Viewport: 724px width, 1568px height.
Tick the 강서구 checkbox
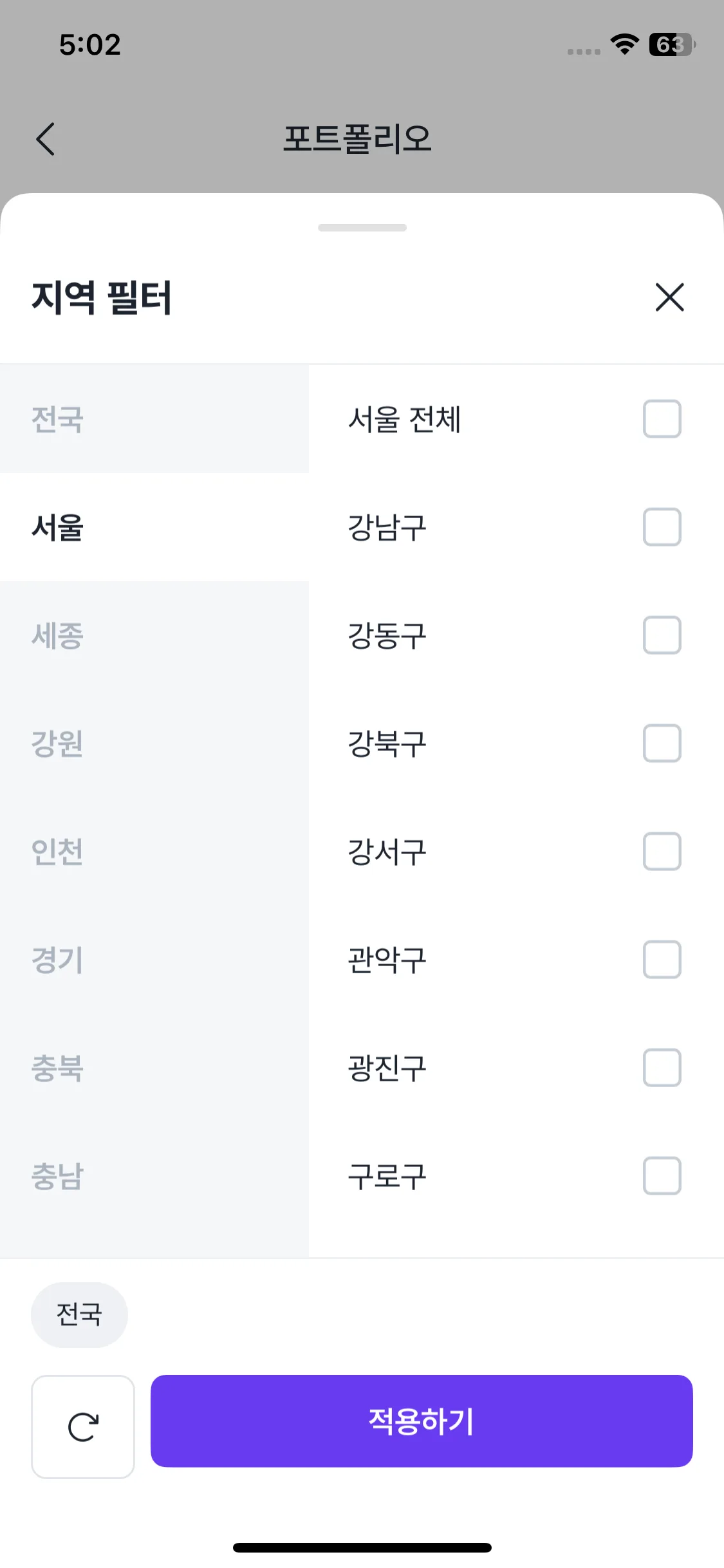[x=662, y=852]
